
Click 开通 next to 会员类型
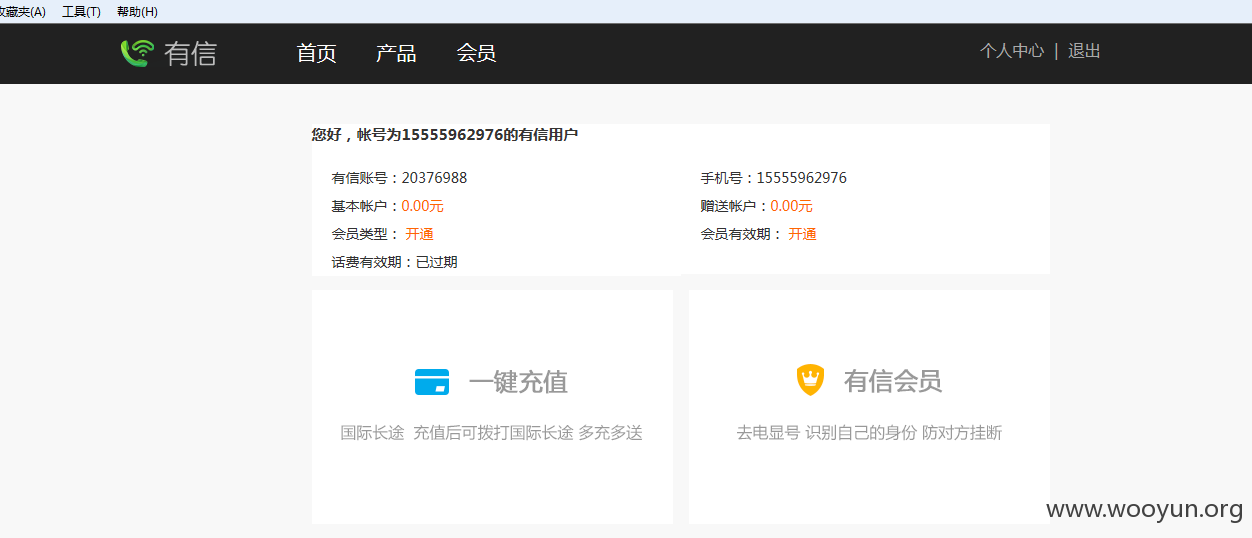[x=420, y=234]
